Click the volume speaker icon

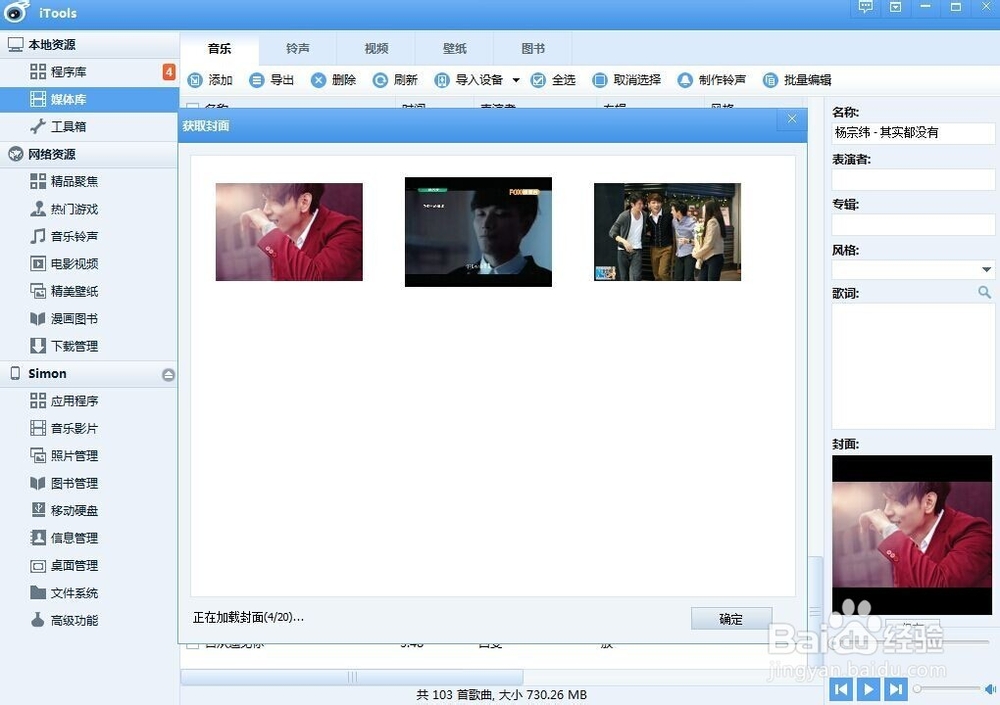990,689
